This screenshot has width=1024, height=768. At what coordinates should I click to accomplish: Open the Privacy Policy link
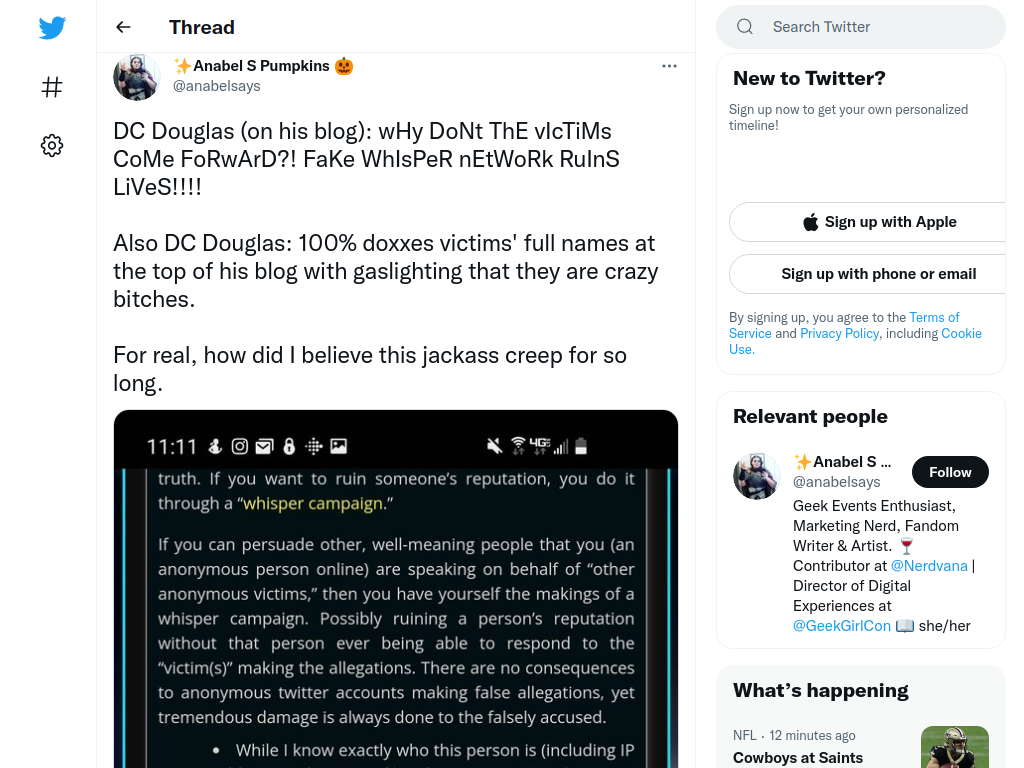coord(839,334)
